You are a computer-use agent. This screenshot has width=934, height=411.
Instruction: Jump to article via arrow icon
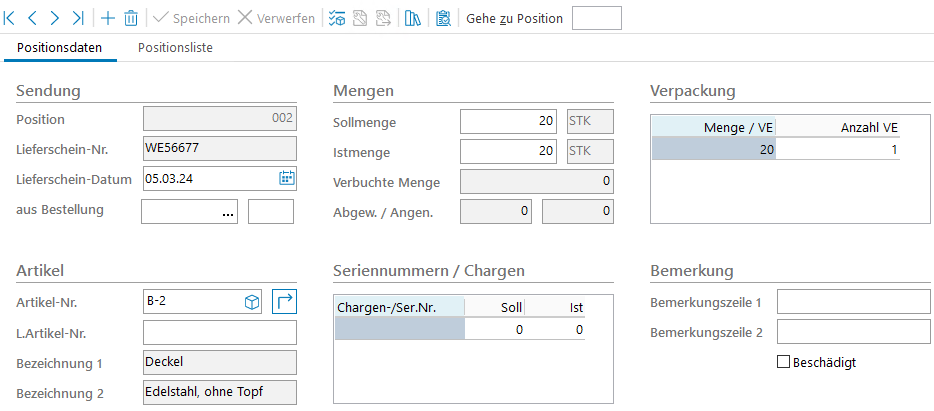[284, 300]
